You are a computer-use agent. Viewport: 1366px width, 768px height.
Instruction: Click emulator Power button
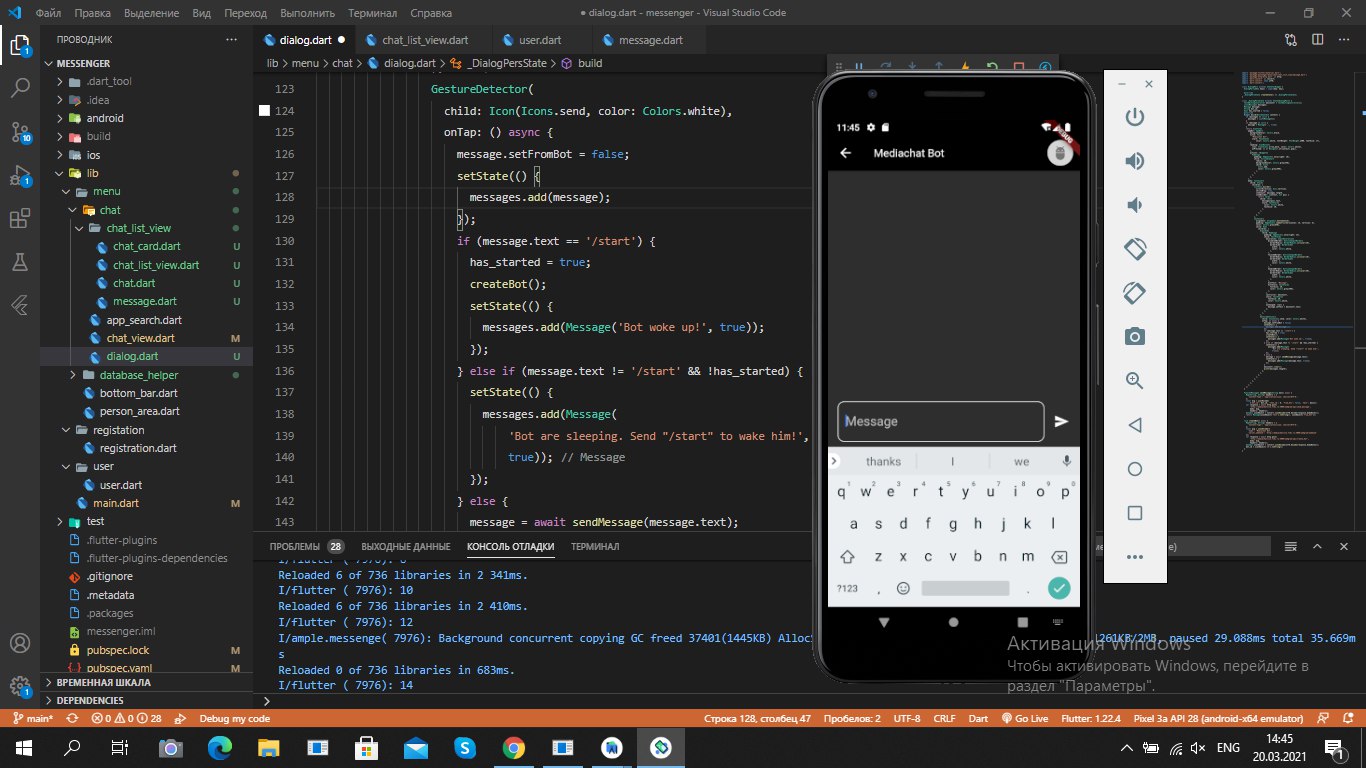[1134, 117]
